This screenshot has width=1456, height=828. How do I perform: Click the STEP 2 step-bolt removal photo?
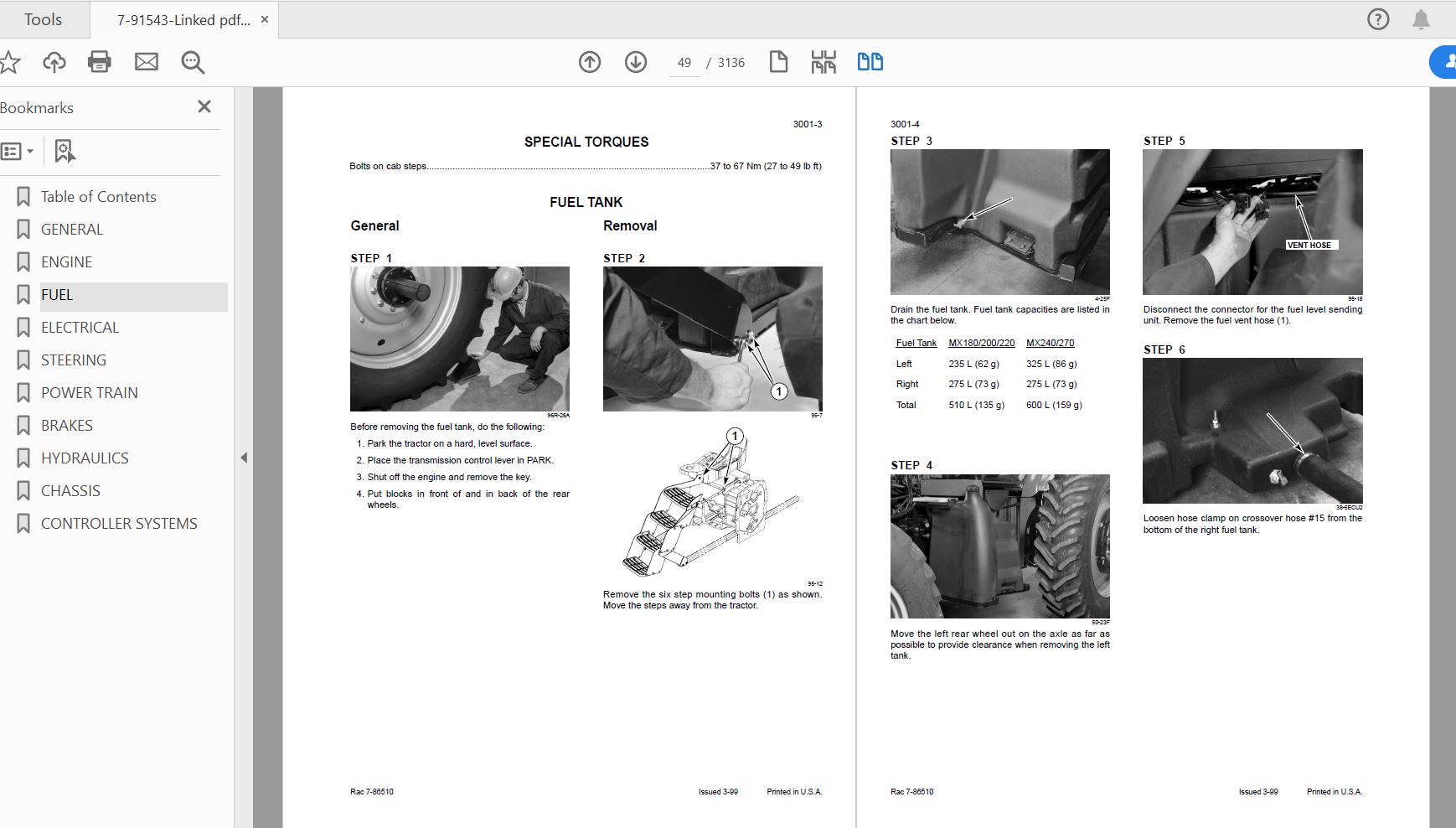tap(713, 339)
